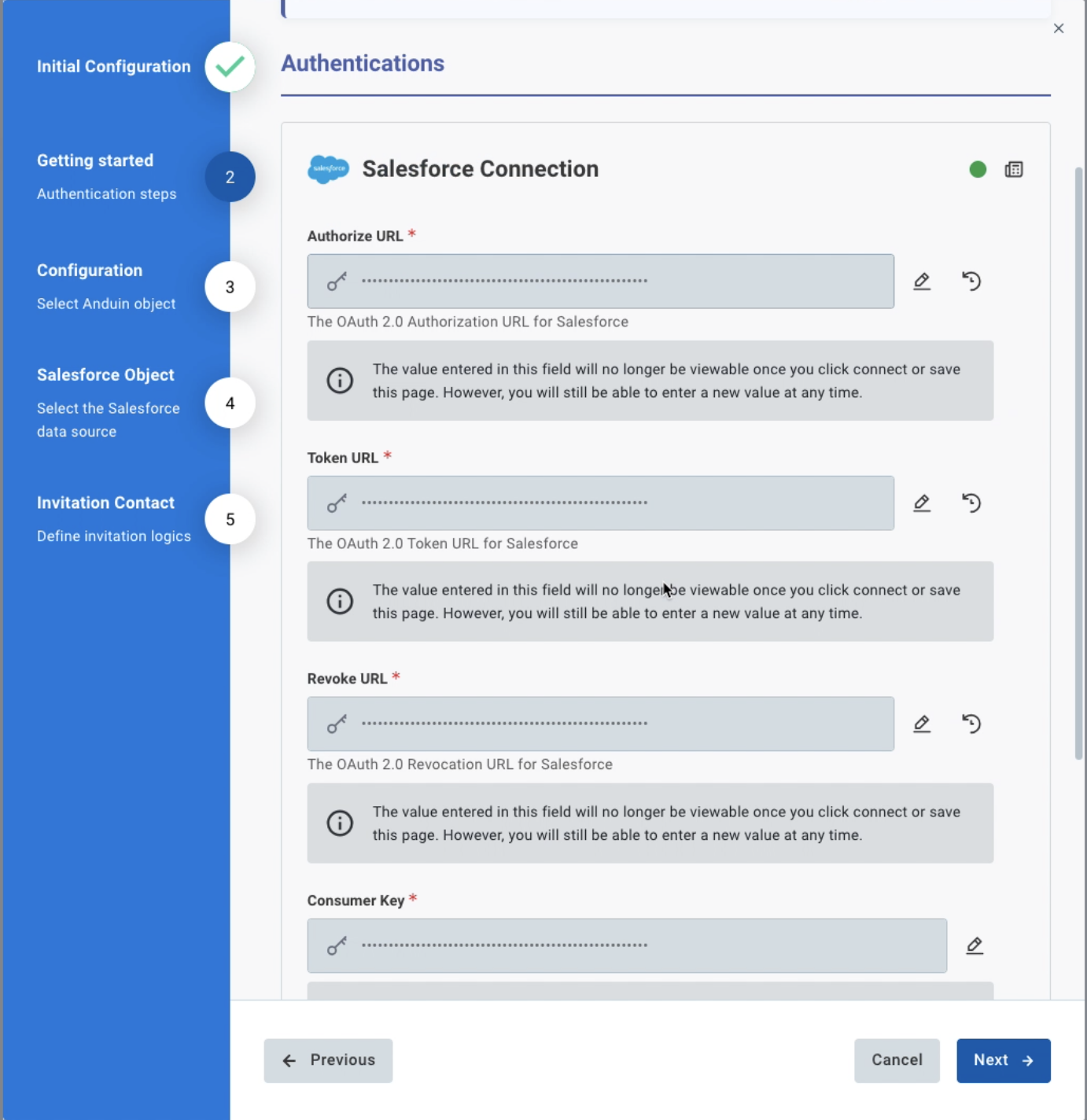
Task: Reset the Revoke URL using restore icon
Action: click(x=971, y=724)
